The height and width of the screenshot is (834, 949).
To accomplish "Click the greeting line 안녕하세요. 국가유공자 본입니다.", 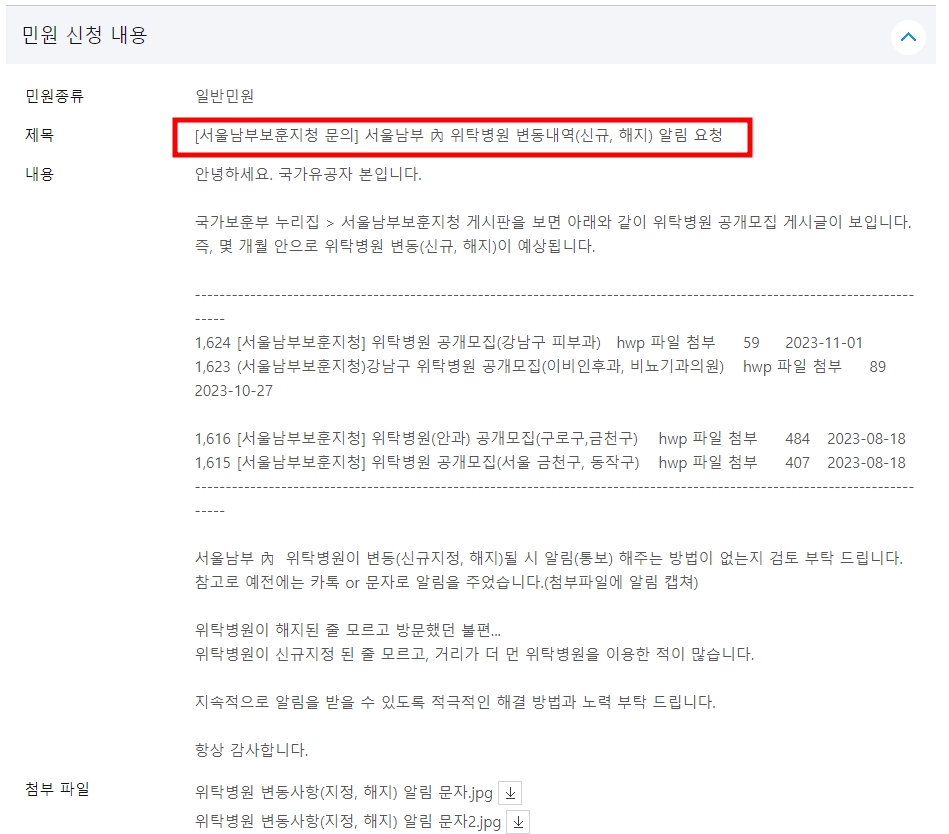I will pyautogui.click(x=308, y=174).
